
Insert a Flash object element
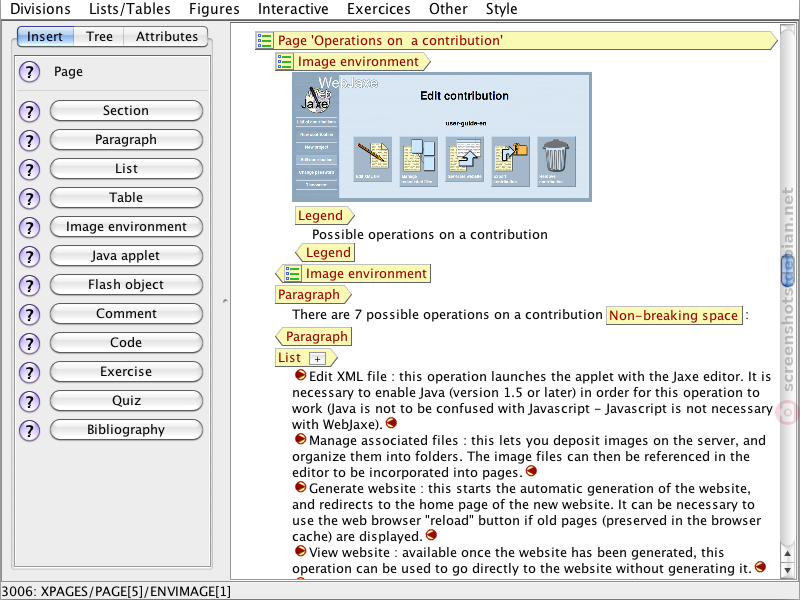click(126, 285)
